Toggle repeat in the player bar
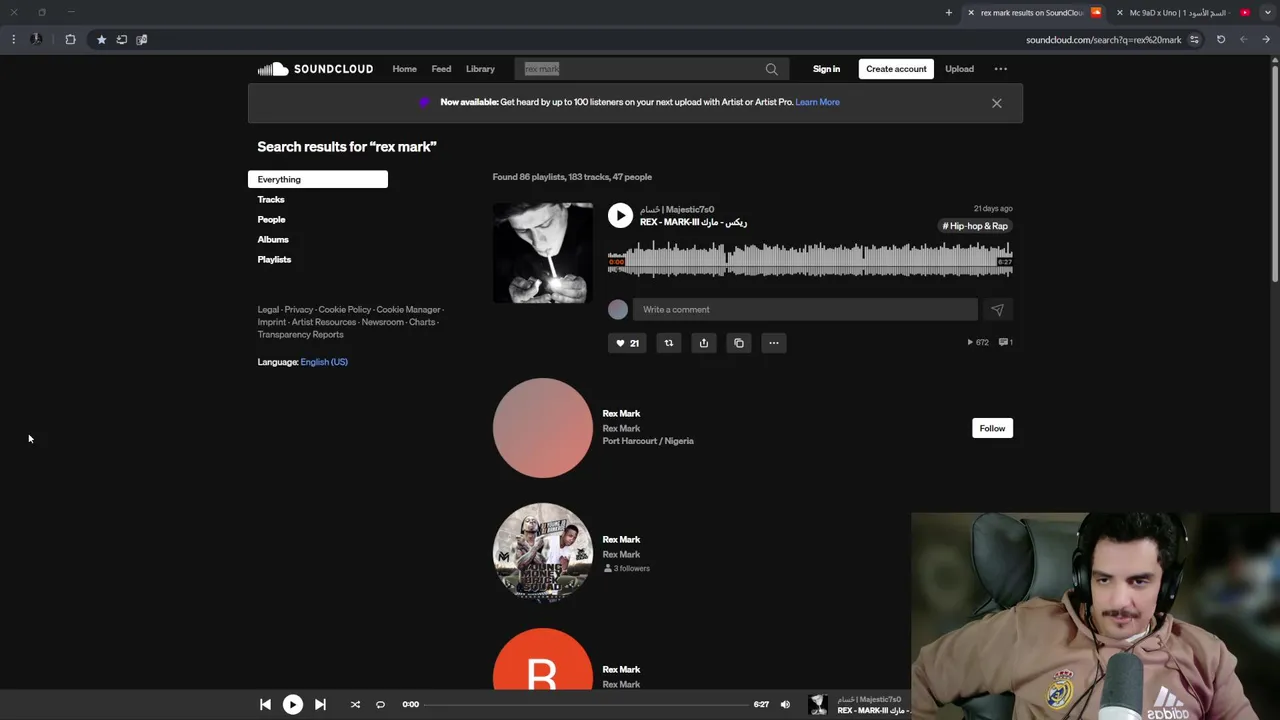 [380, 705]
